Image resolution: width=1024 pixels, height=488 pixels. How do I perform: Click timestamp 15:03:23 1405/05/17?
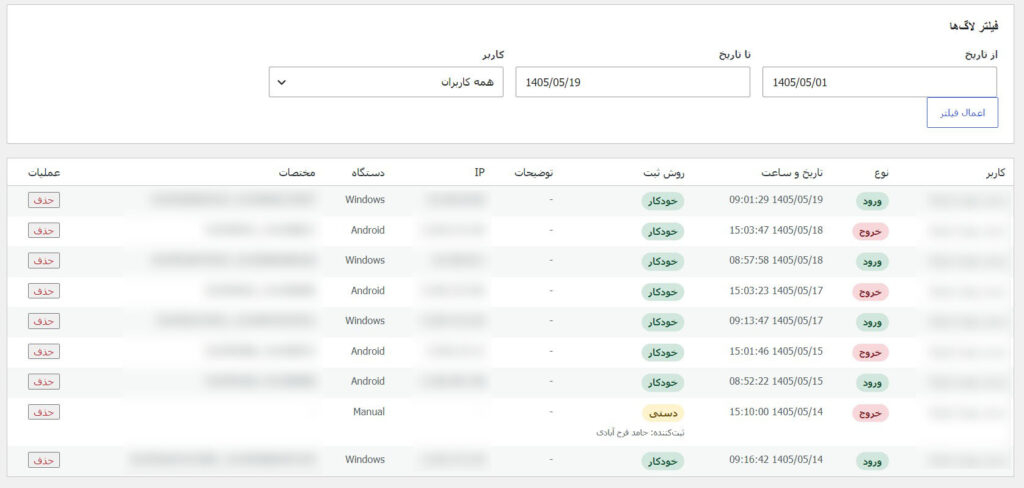click(x=776, y=291)
